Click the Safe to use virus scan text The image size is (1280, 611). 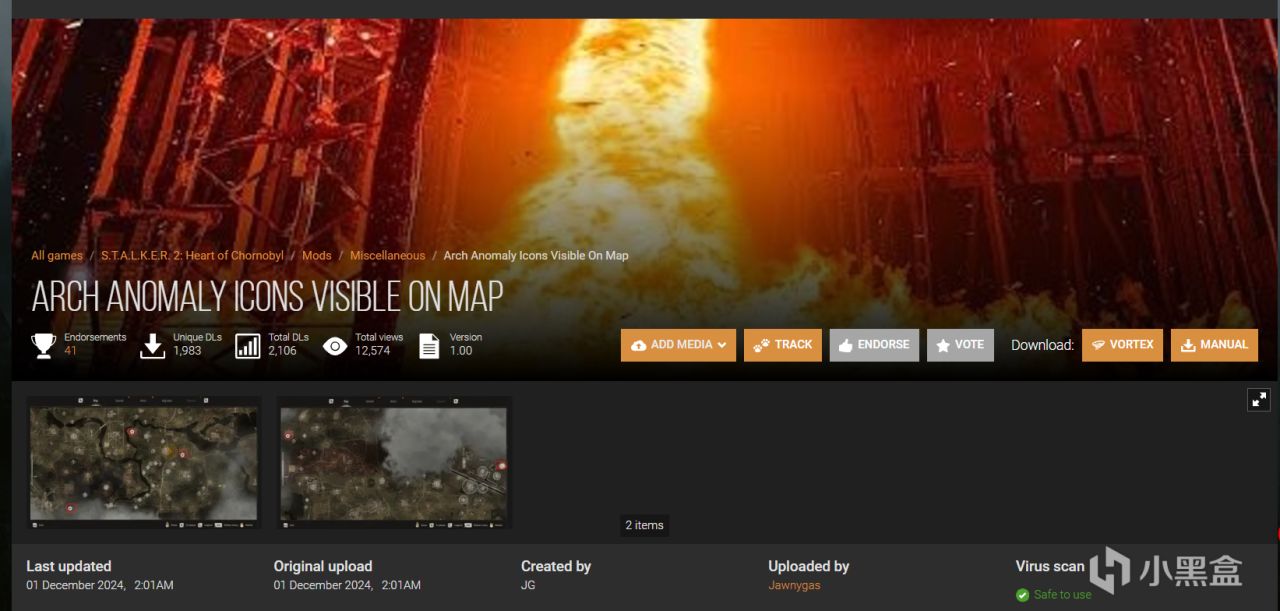click(1062, 595)
